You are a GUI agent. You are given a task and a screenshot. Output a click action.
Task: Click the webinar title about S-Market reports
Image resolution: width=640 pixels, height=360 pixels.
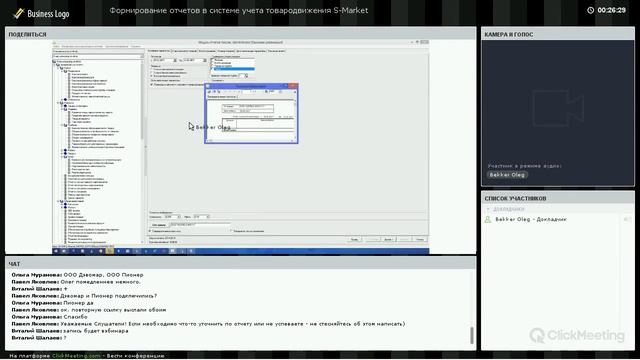click(x=239, y=11)
